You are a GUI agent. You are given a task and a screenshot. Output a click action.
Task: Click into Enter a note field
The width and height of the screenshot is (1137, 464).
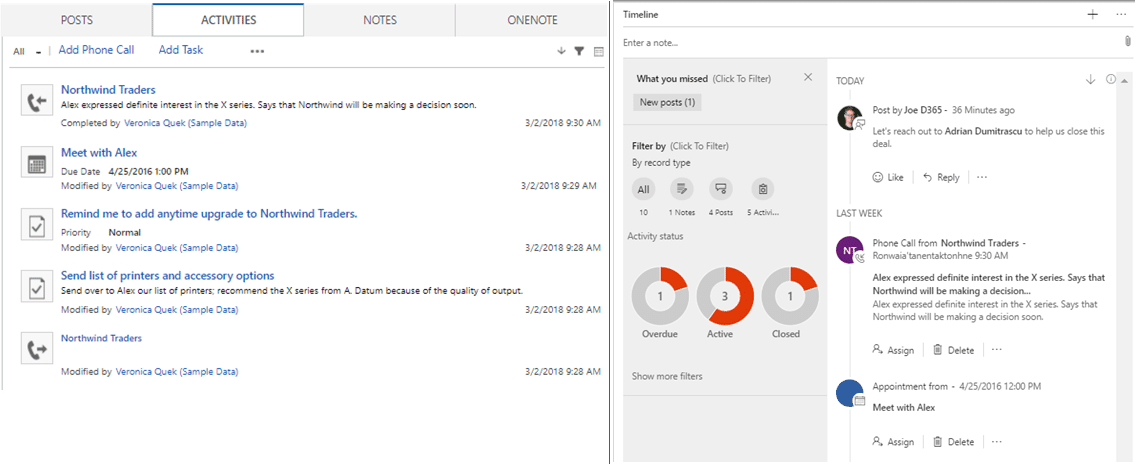pyautogui.click(x=870, y=43)
